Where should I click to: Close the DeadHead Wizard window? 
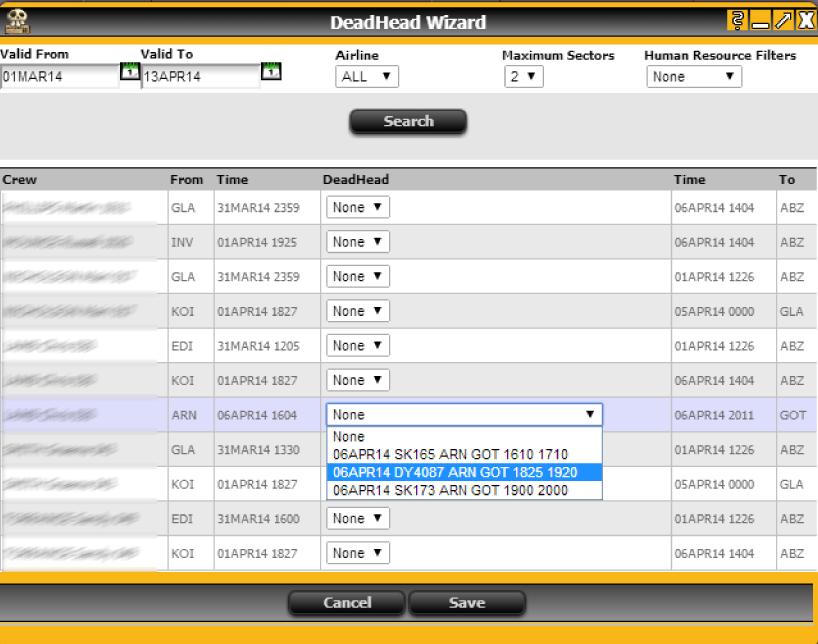point(806,21)
